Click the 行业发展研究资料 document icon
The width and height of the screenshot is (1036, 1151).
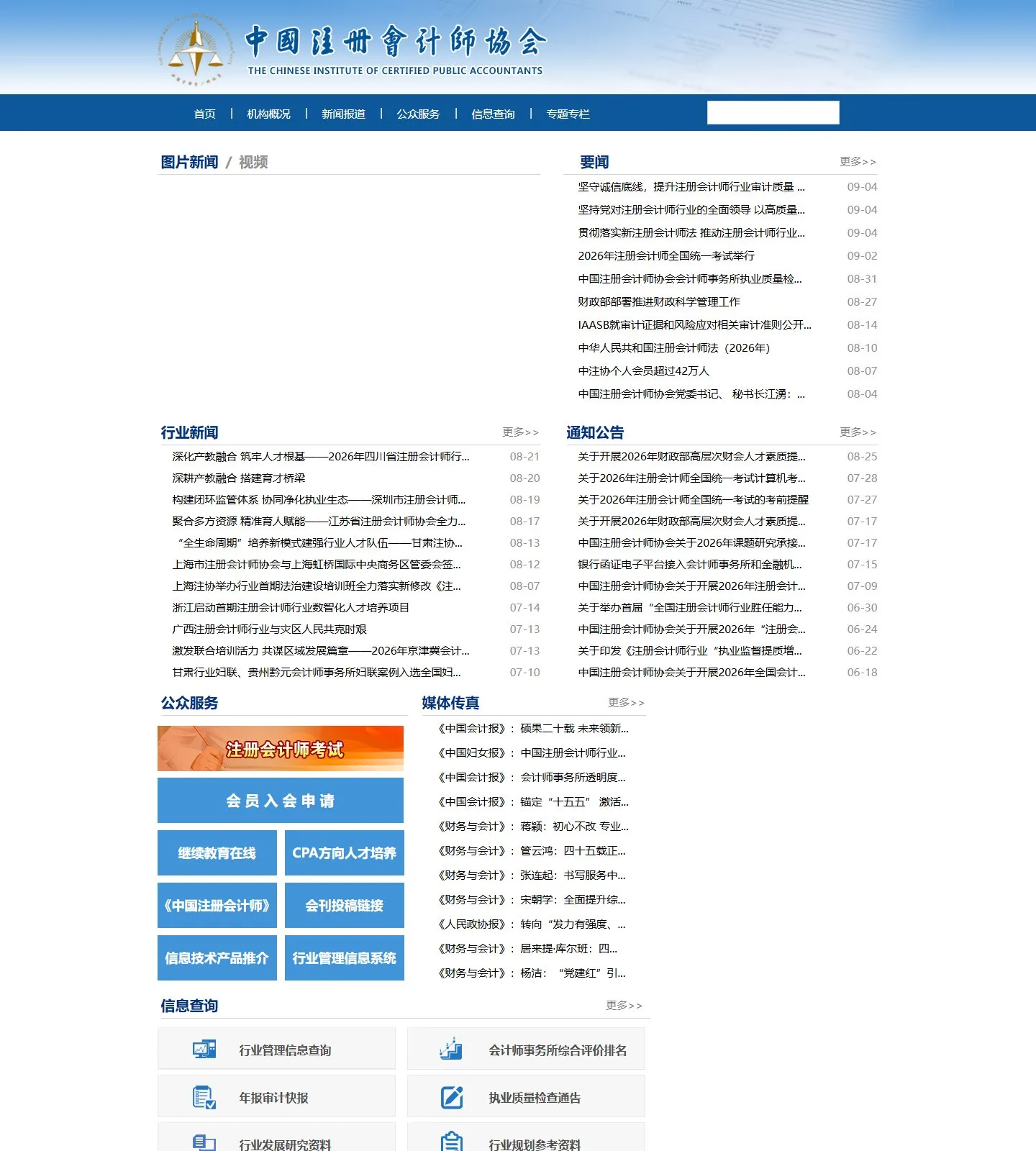pyautogui.click(x=204, y=1143)
